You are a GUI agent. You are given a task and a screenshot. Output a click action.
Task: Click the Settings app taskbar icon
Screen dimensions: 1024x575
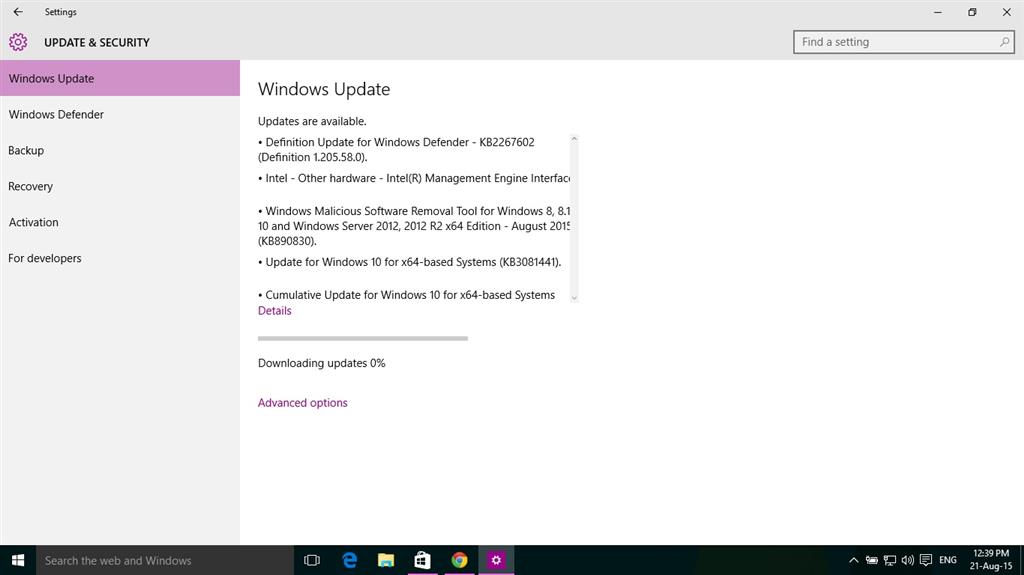(496, 560)
